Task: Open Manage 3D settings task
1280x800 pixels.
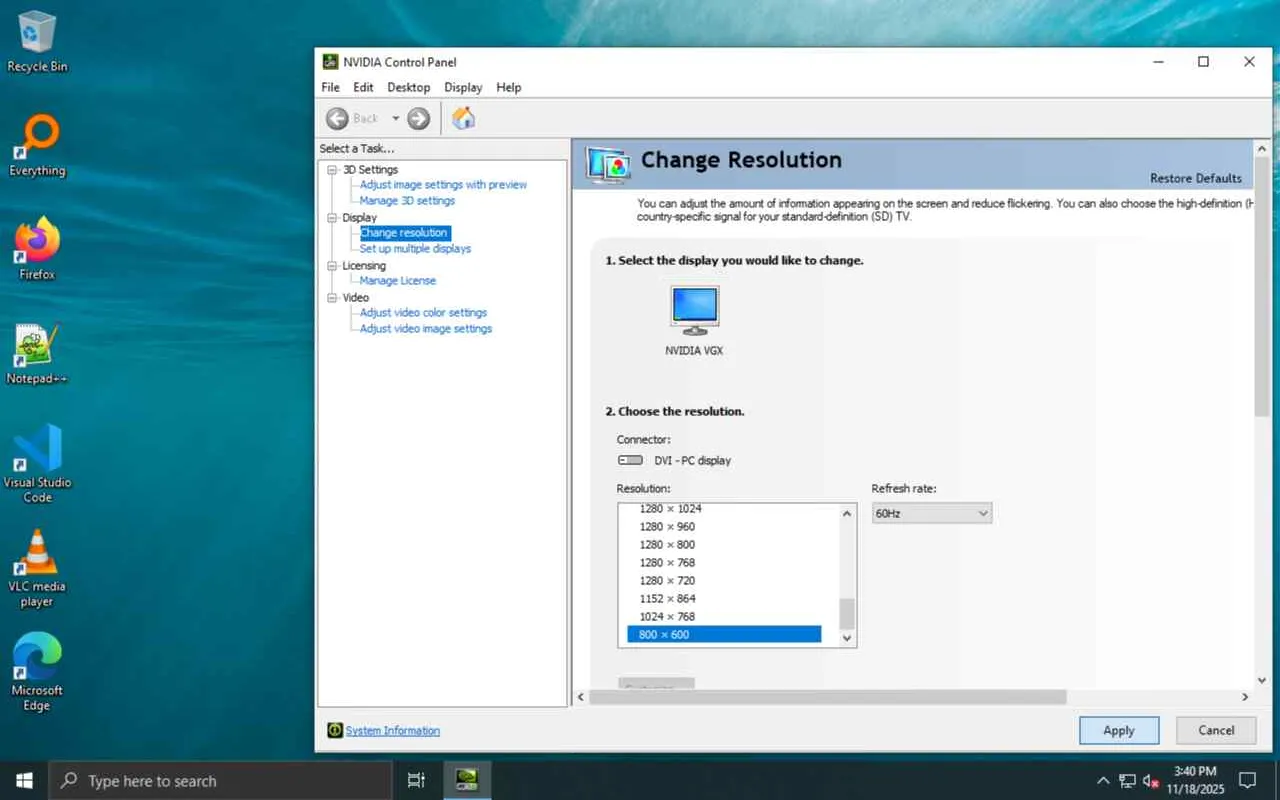Action: pos(407,201)
